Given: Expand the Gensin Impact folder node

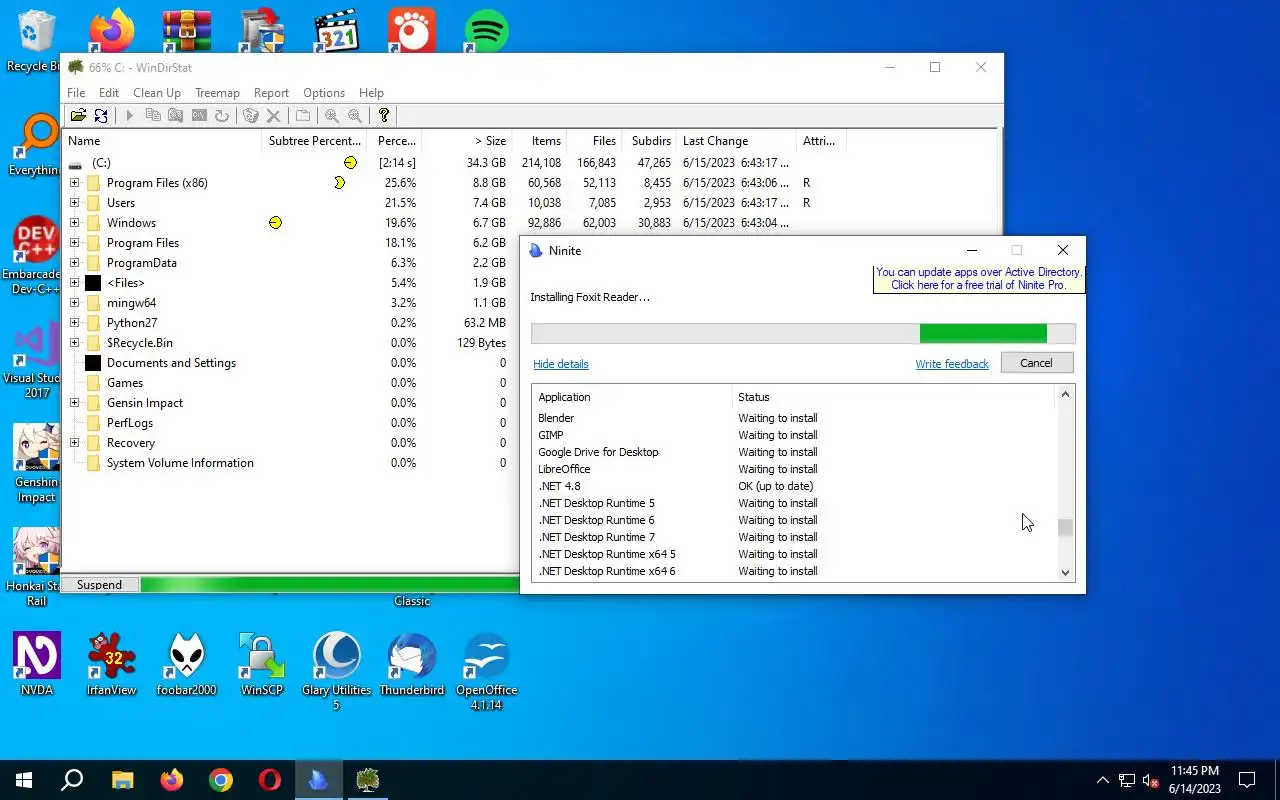Looking at the screenshot, I should (x=74, y=403).
